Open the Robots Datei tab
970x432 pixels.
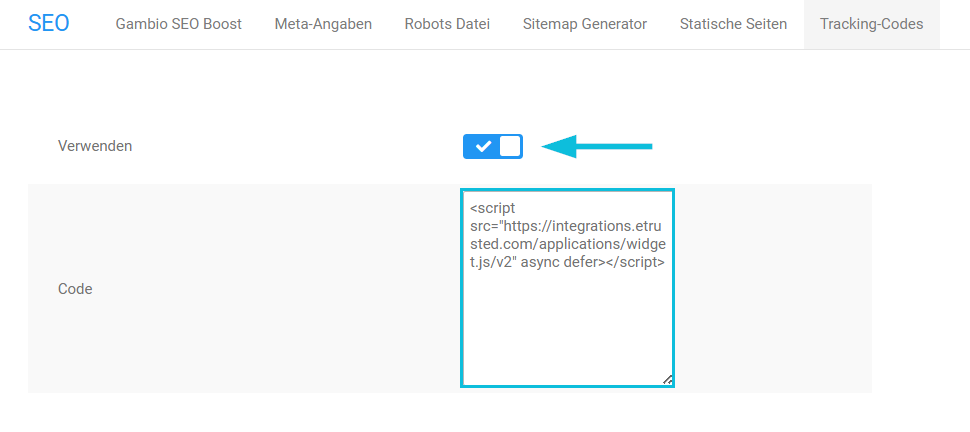[447, 24]
